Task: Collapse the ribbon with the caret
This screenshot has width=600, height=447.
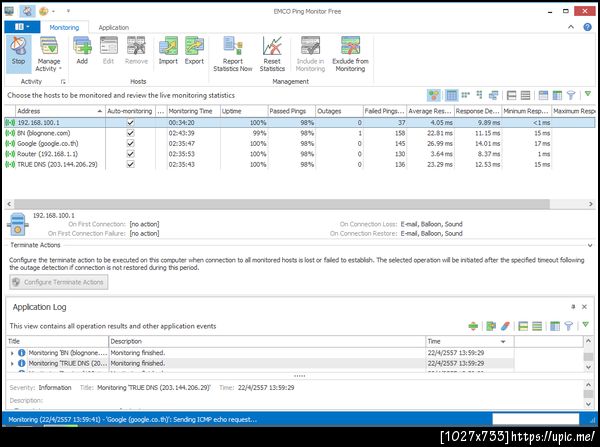Action: point(571,27)
